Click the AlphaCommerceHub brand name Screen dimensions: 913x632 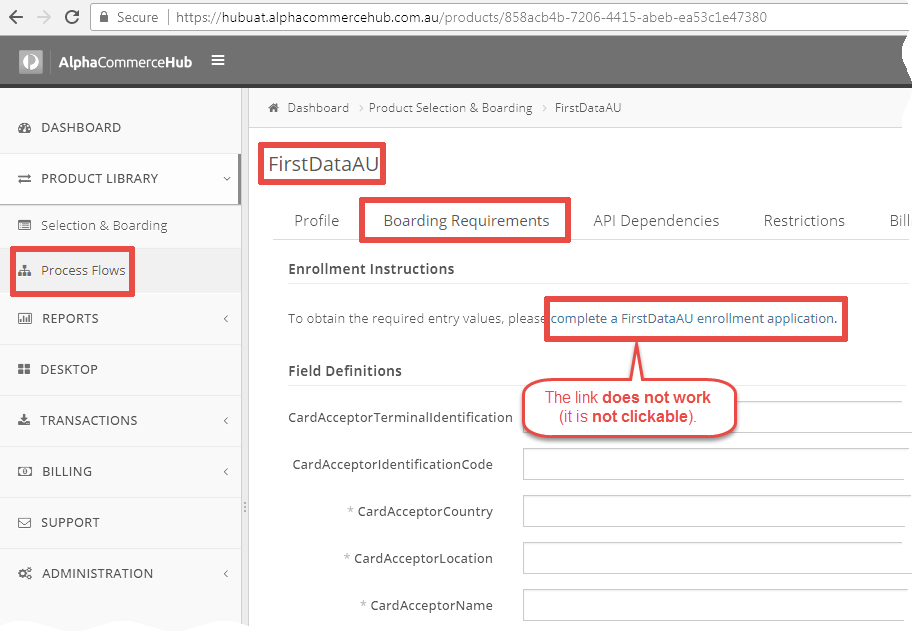point(125,62)
